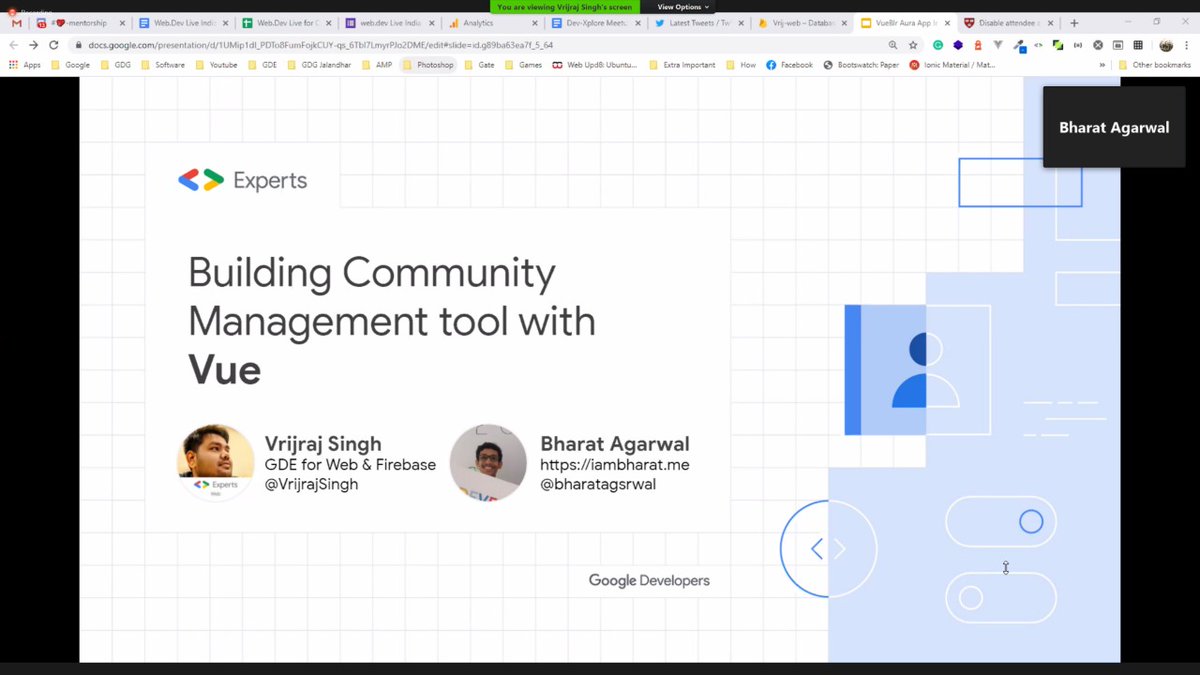Viewport: 1200px width, 675px height.
Task: Open the Apps grid shortcut
Action: tap(24, 65)
